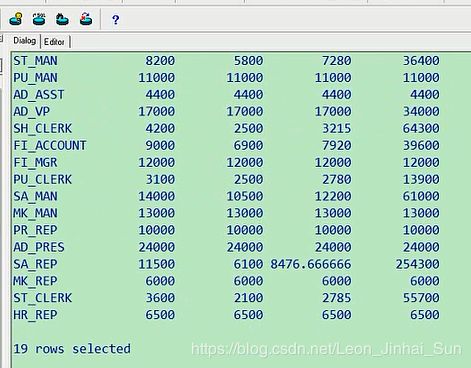Click the value 4200 in SH_CLERK row
Viewport: 471px width, 368px height.
(160, 128)
